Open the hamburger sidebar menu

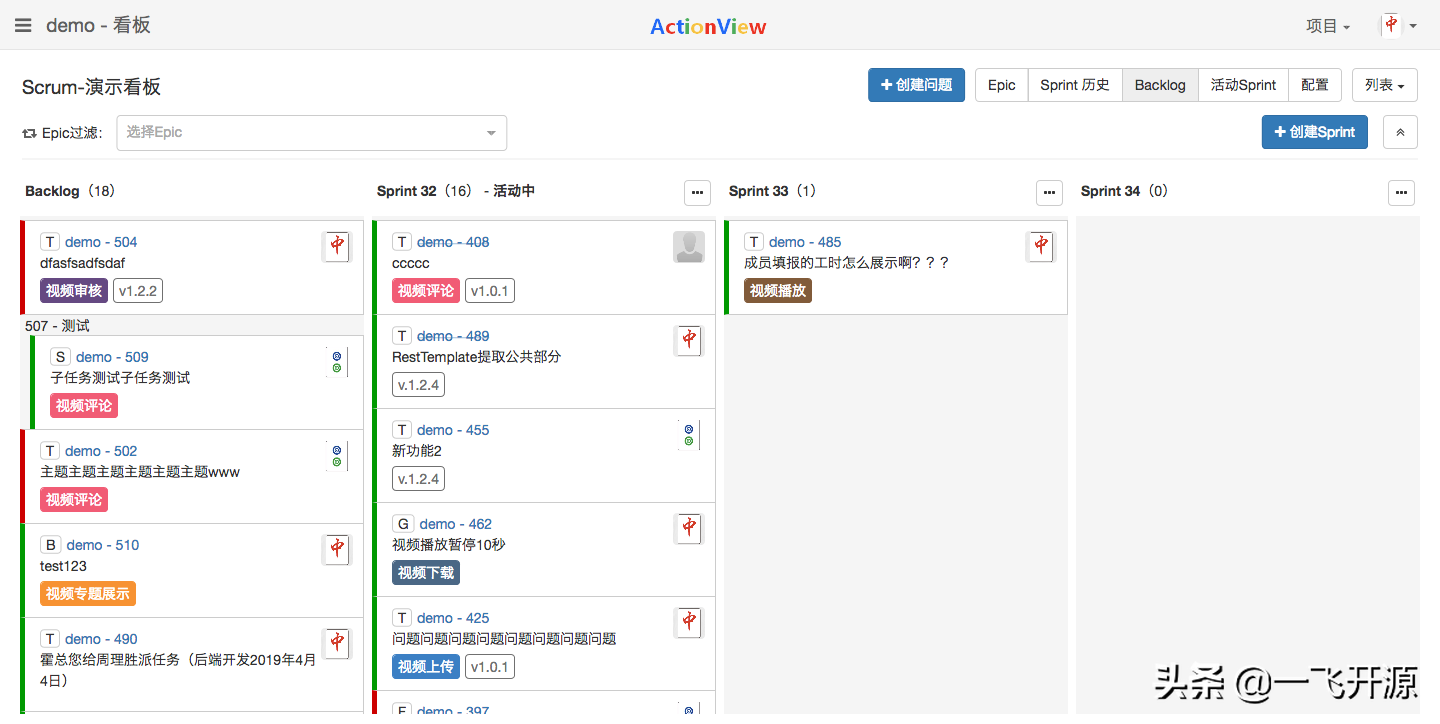(x=23, y=26)
